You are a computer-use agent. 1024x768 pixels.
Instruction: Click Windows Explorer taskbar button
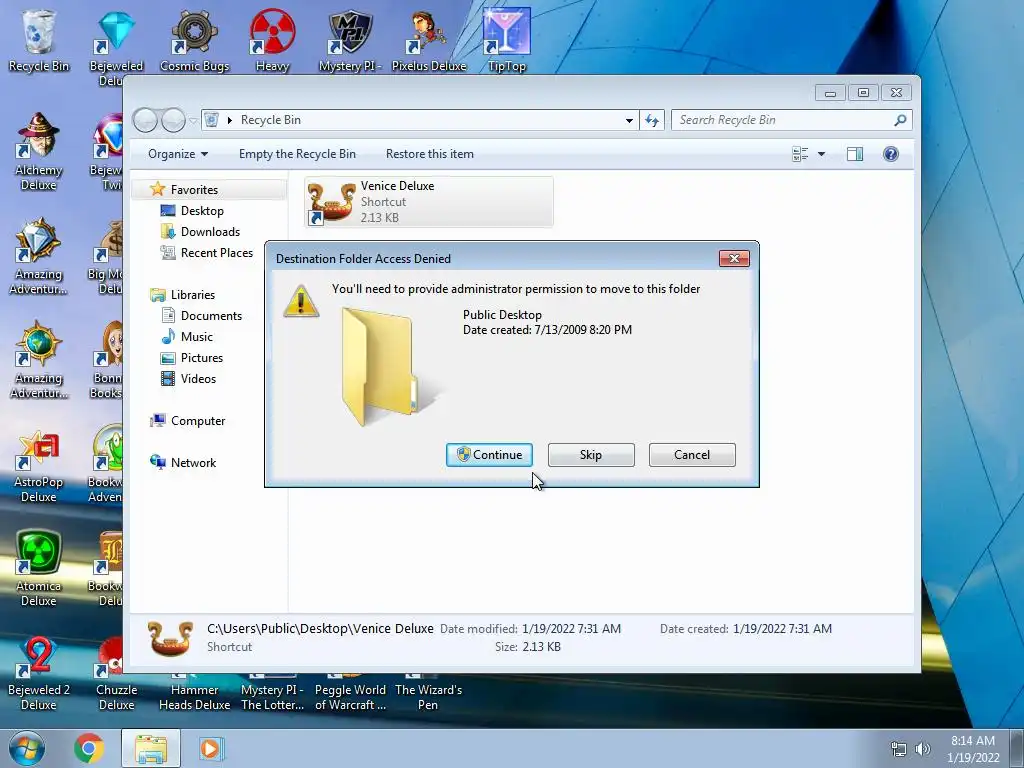(151, 748)
